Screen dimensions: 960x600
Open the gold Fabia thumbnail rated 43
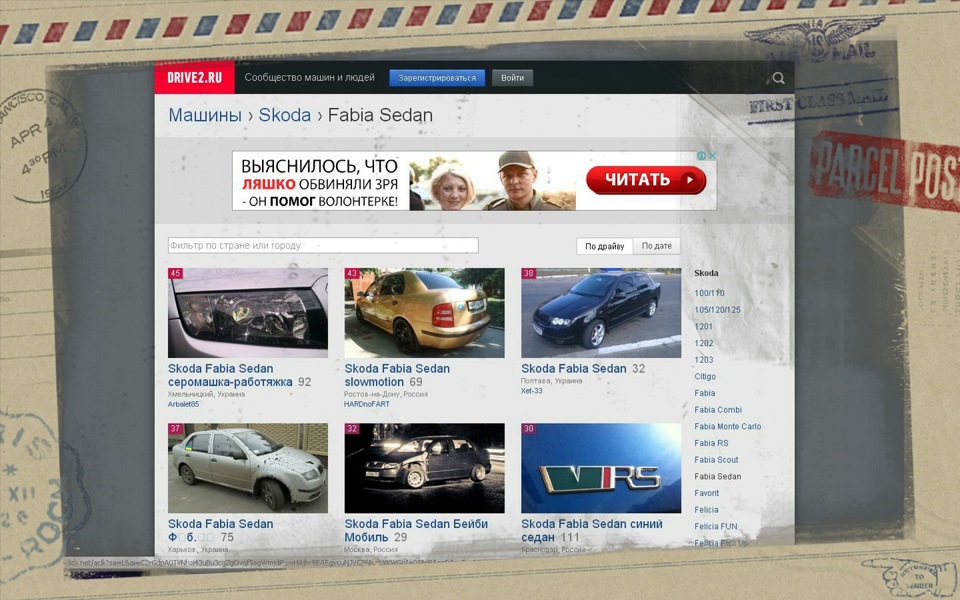[x=424, y=313]
